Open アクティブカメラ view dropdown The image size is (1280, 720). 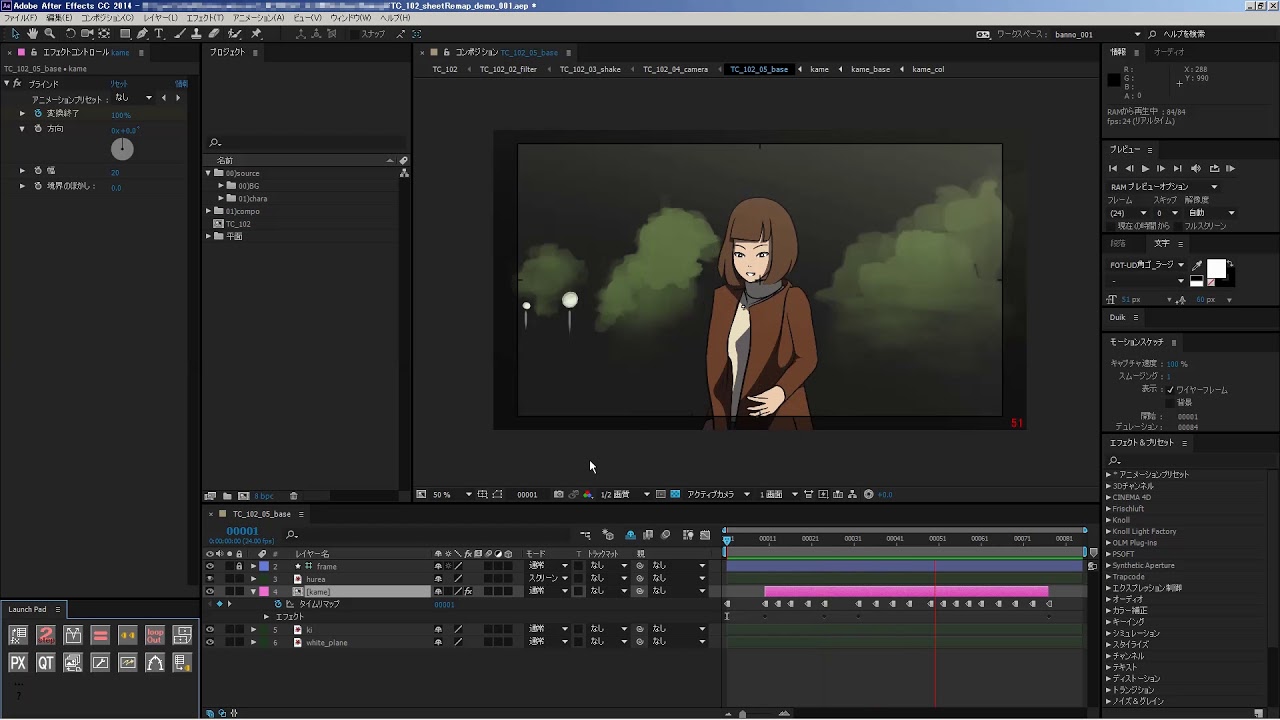718,494
